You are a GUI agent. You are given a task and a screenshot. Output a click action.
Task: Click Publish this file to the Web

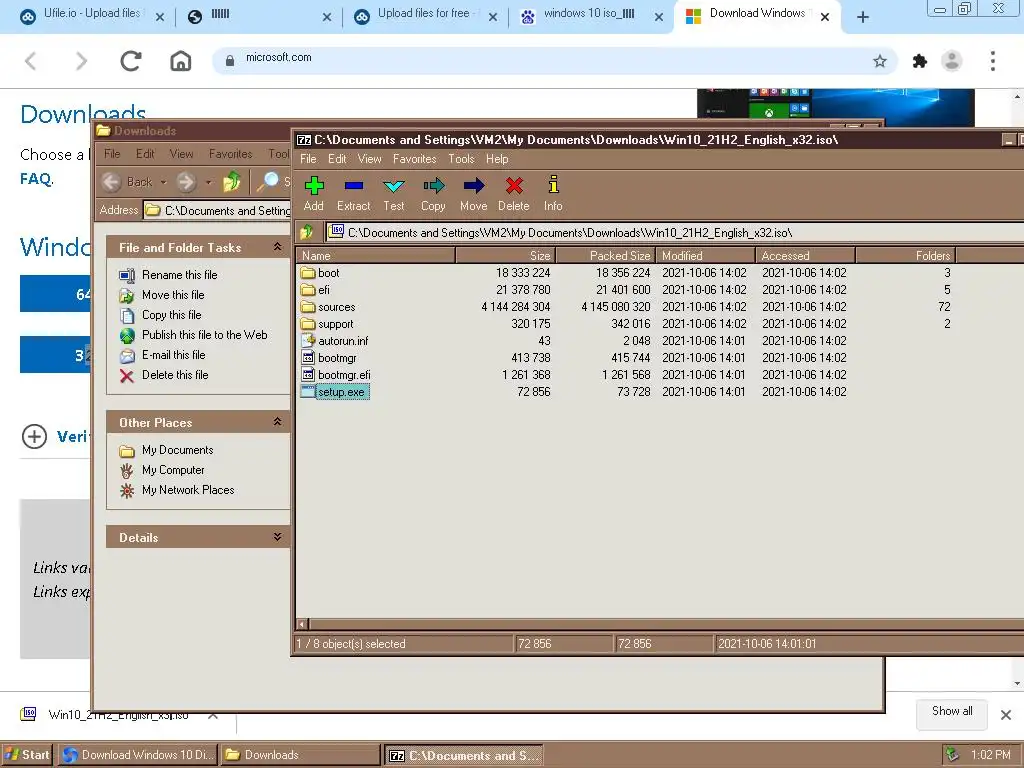(204, 335)
